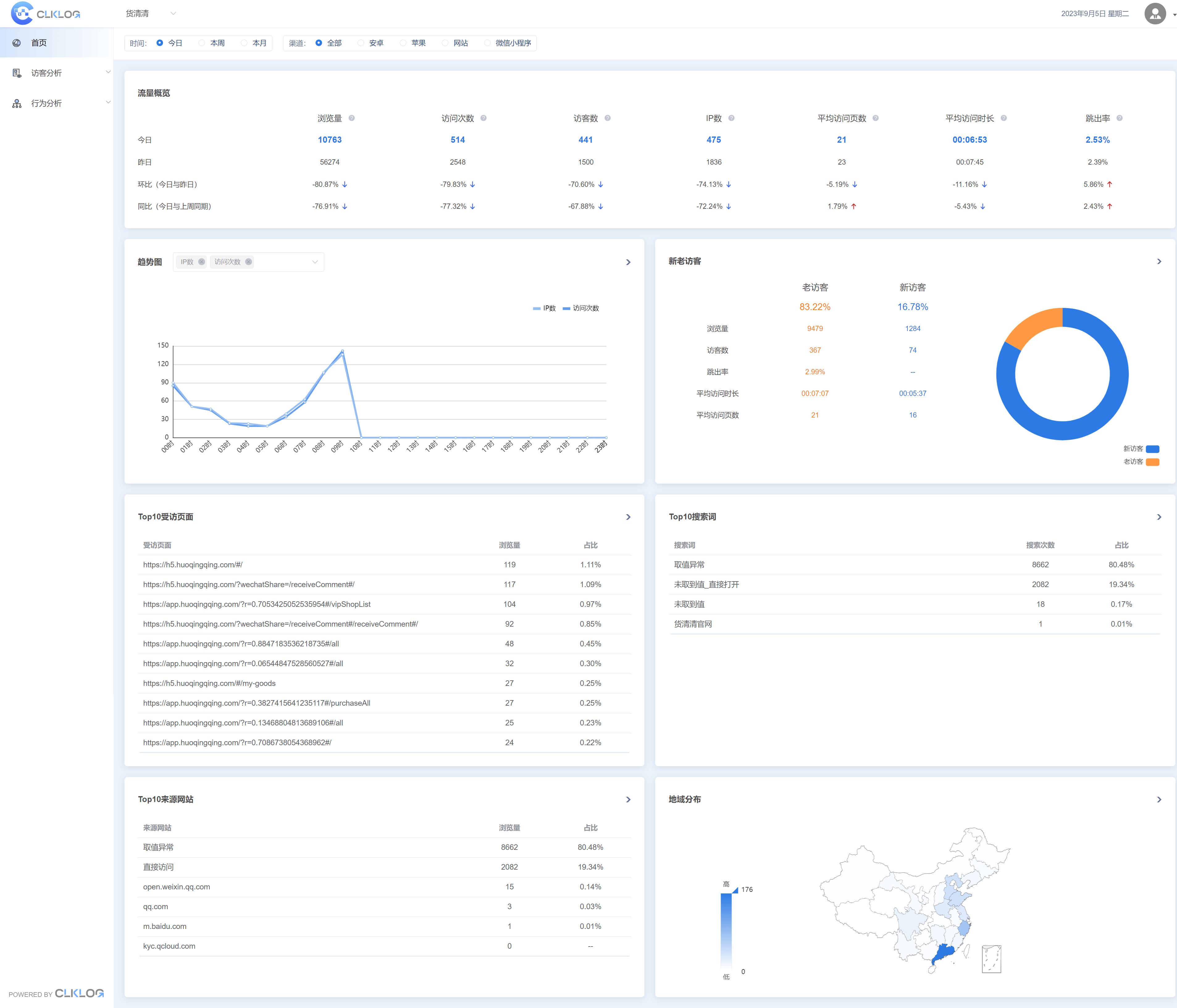The height and width of the screenshot is (1008, 1177).
Task: Click the heat gradient legend on the map
Action: point(727,930)
